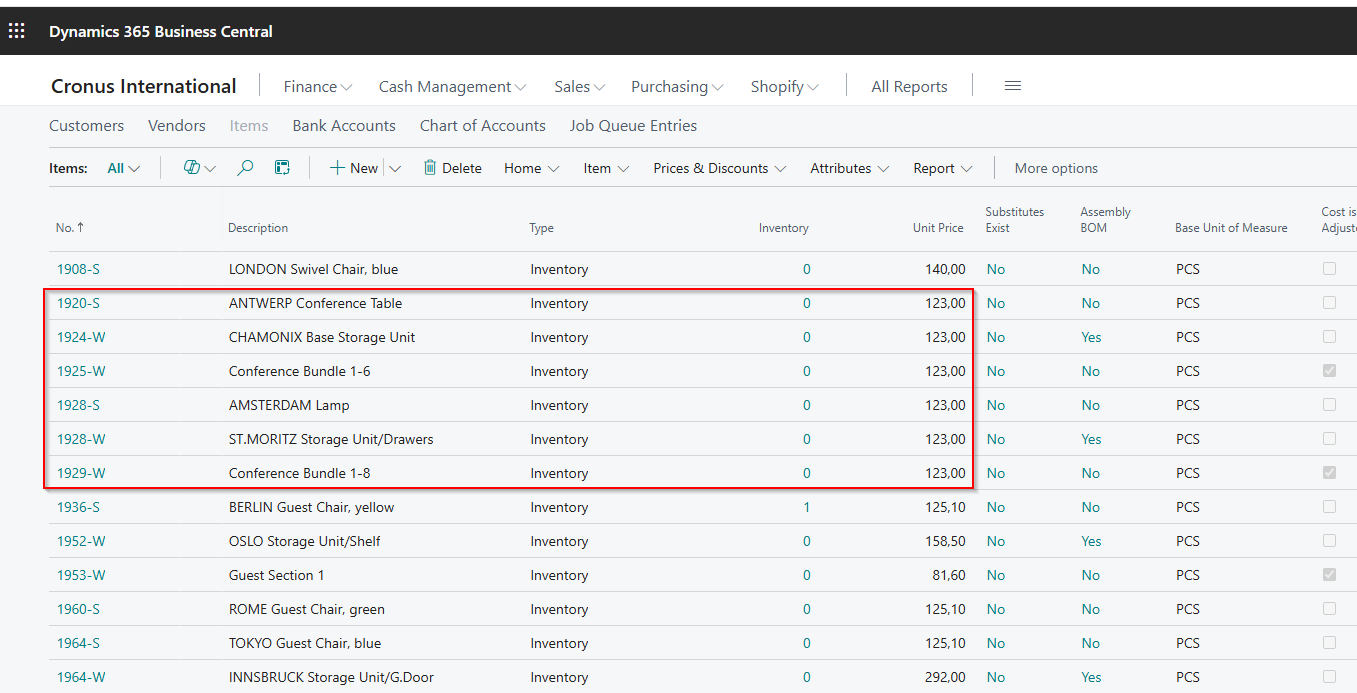Image resolution: width=1357 pixels, height=693 pixels.
Task: Sort by Description column header
Action: pyautogui.click(x=258, y=228)
